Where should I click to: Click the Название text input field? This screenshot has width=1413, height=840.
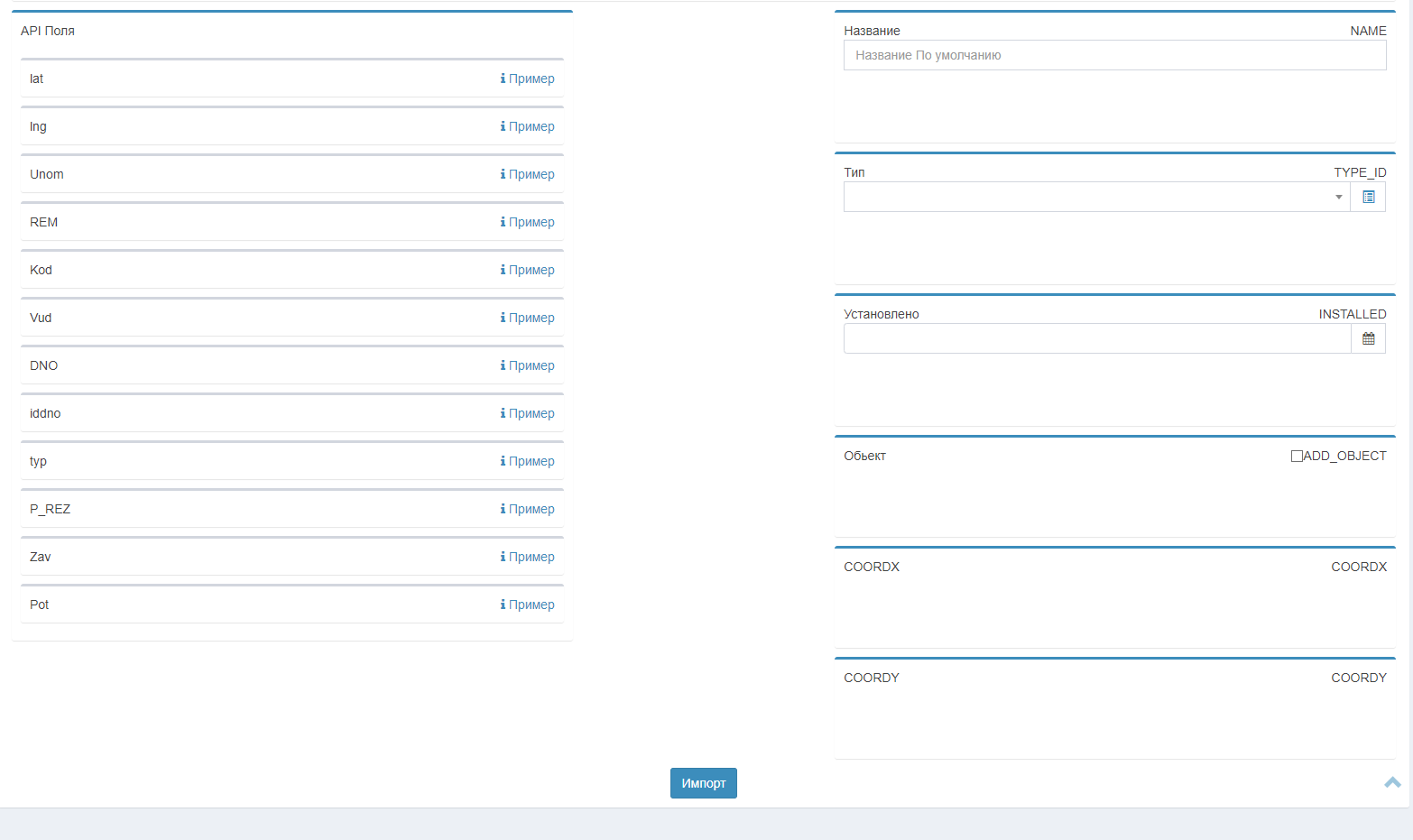click(1114, 55)
